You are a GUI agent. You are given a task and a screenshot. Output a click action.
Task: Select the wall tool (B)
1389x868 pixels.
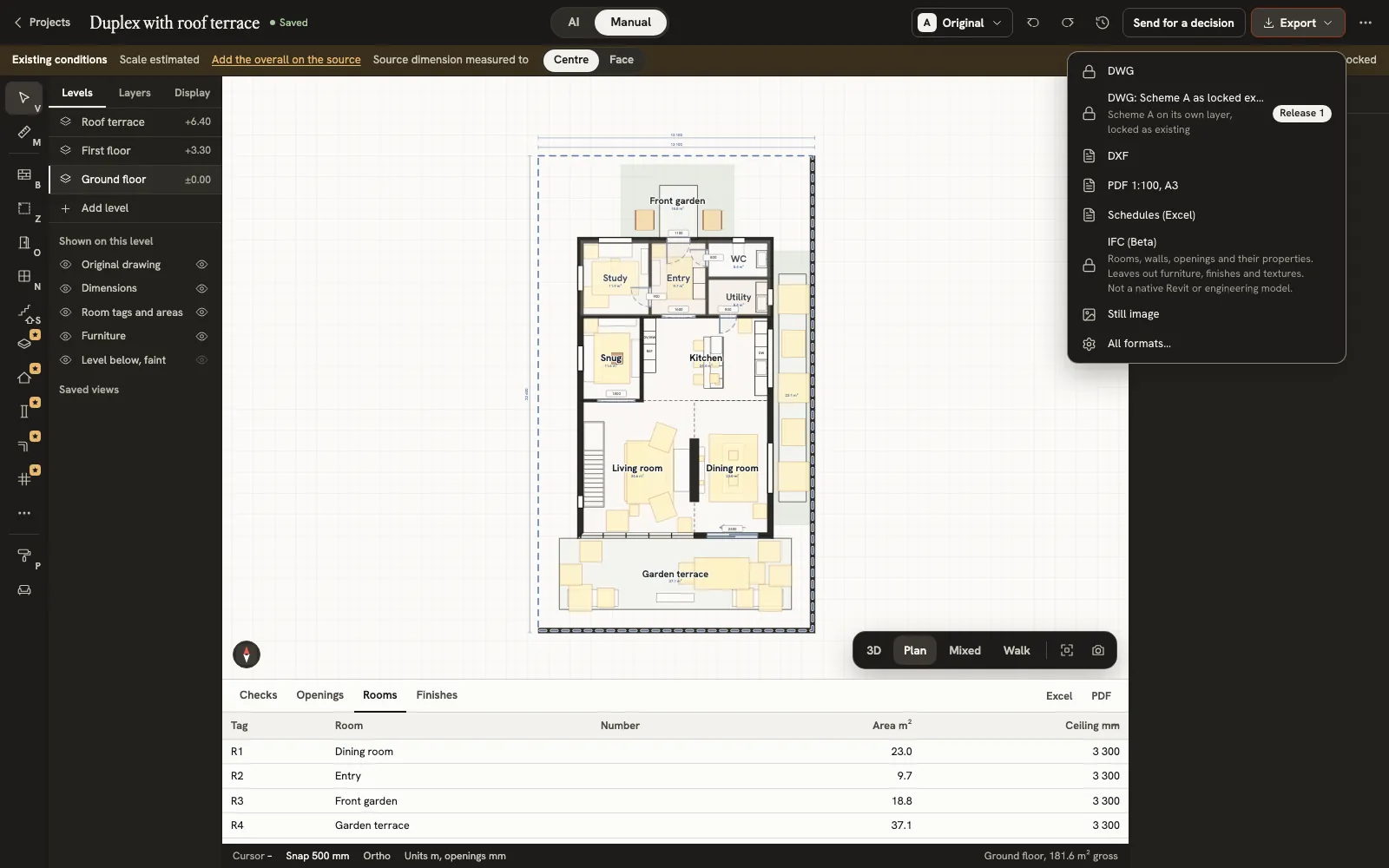tap(24, 175)
